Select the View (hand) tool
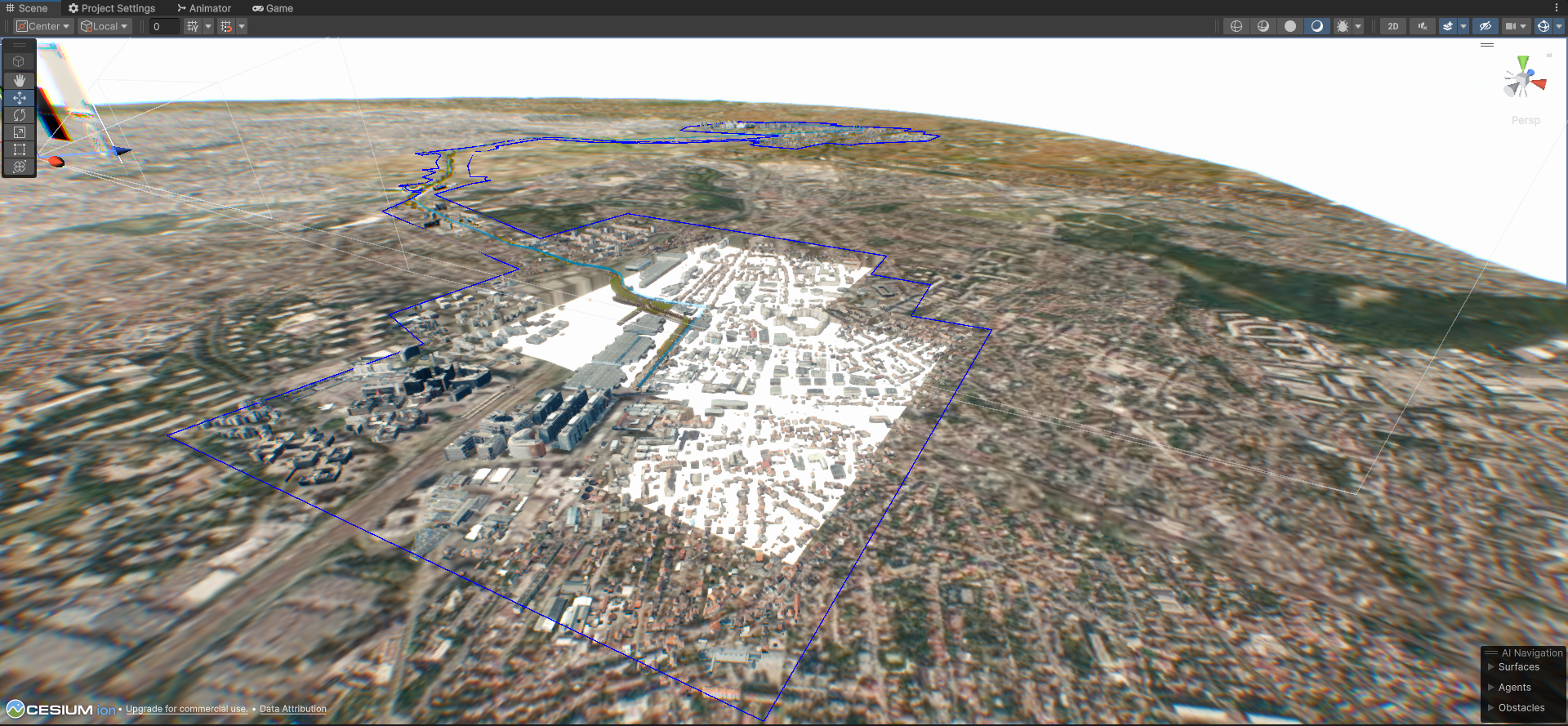This screenshot has height=726, width=1568. pyautogui.click(x=20, y=80)
